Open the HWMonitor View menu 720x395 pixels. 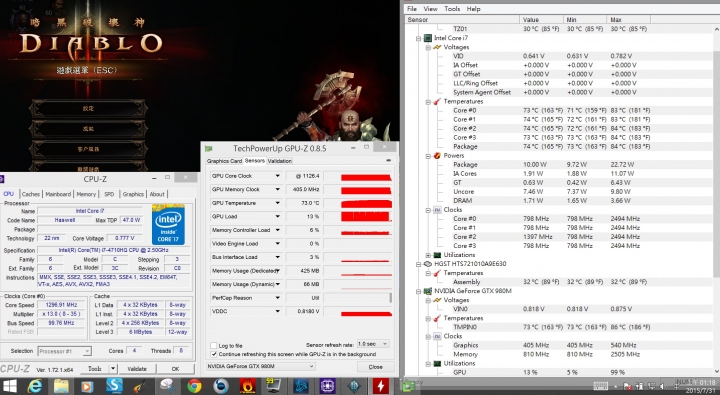(430, 9)
